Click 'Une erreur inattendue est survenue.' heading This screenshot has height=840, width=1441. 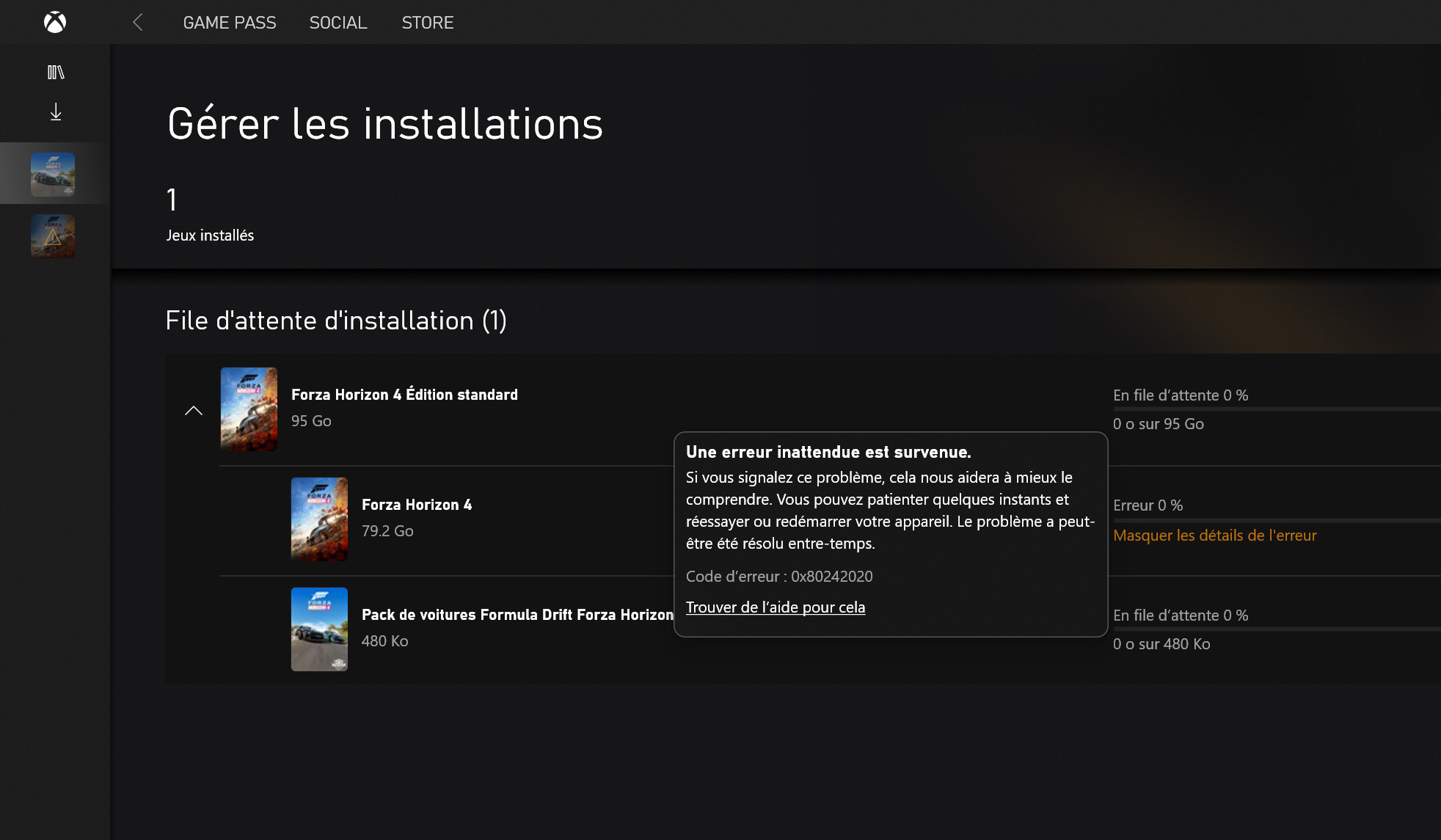pos(828,452)
